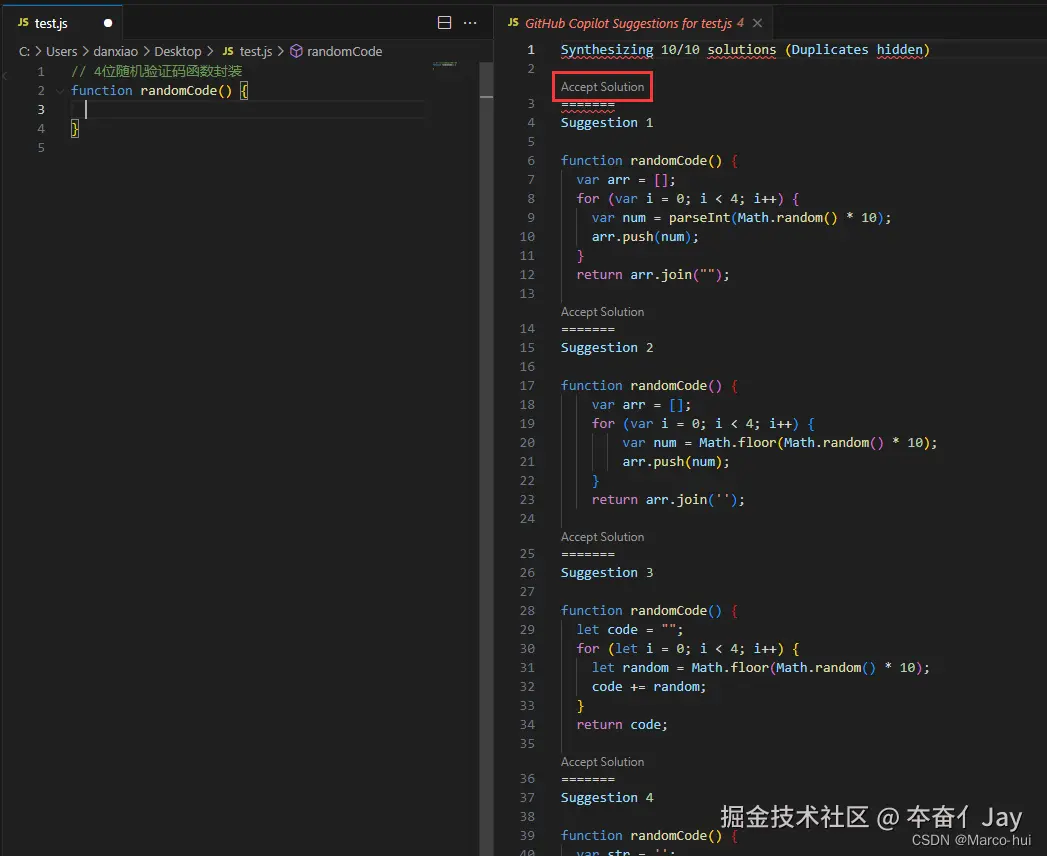Click the let code = "" line
The height and width of the screenshot is (856, 1047).
click(x=630, y=630)
